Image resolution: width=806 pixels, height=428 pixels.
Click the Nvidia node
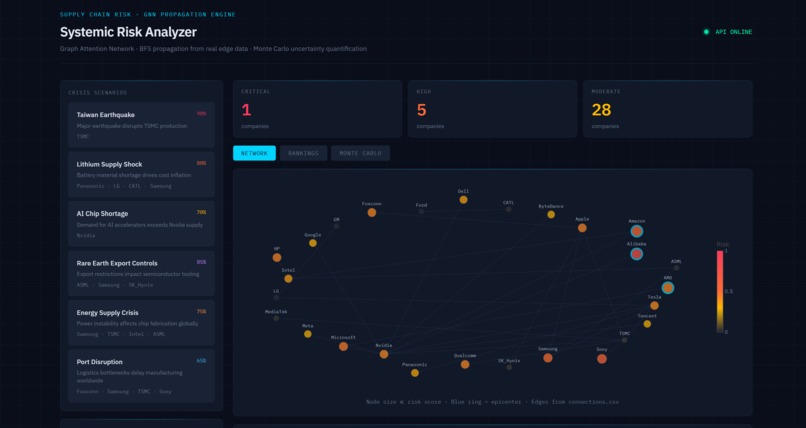pyautogui.click(x=384, y=355)
